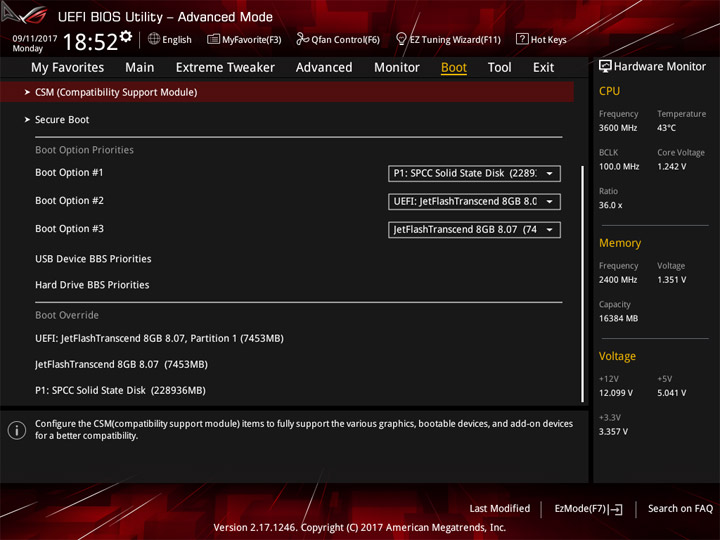Click the vertical scrollbar of boot list
The height and width of the screenshot is (540, 720).
pyautogui.click(x=583, y=284)
